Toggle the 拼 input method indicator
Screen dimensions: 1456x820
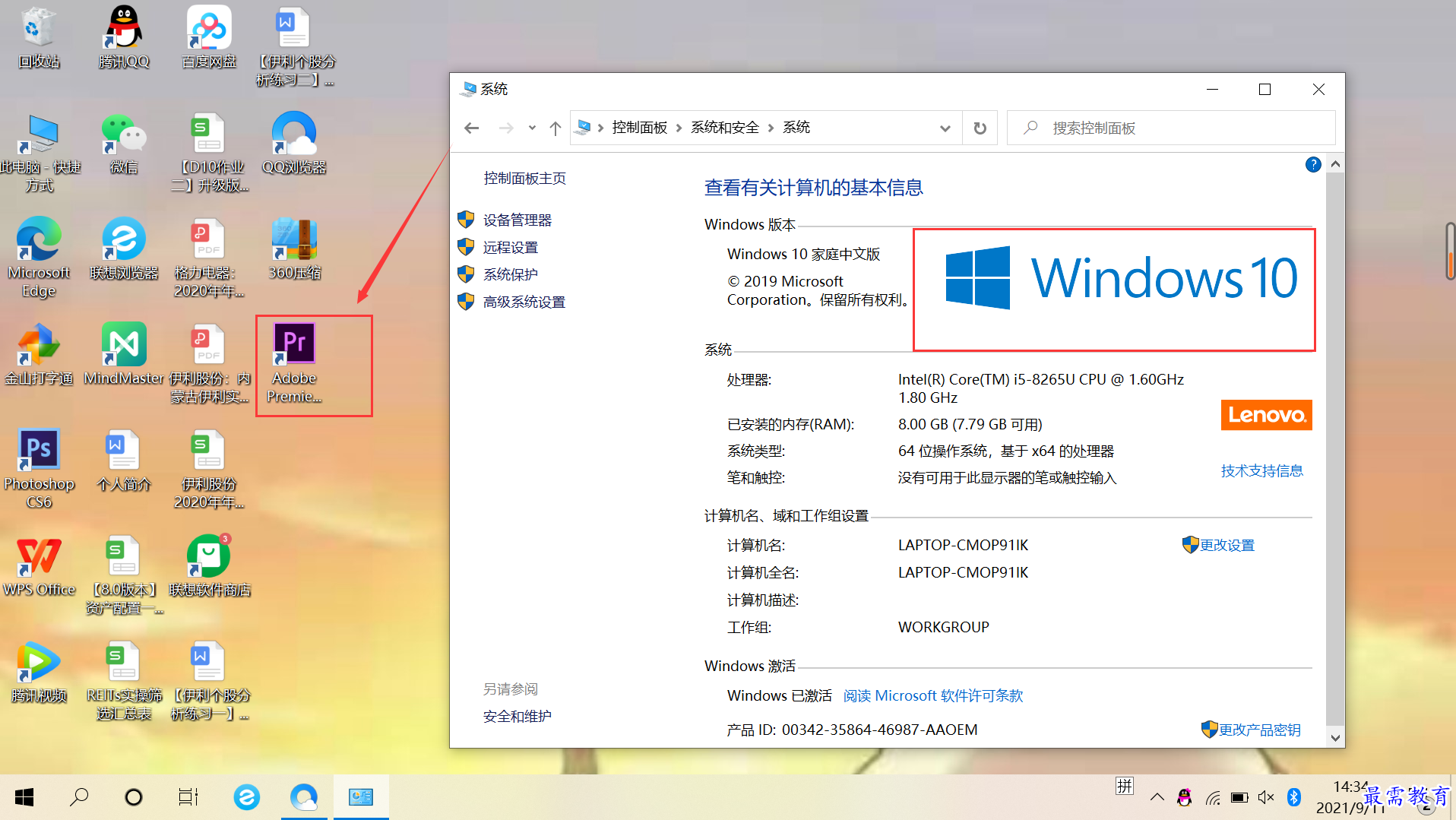coord(1125,786)
